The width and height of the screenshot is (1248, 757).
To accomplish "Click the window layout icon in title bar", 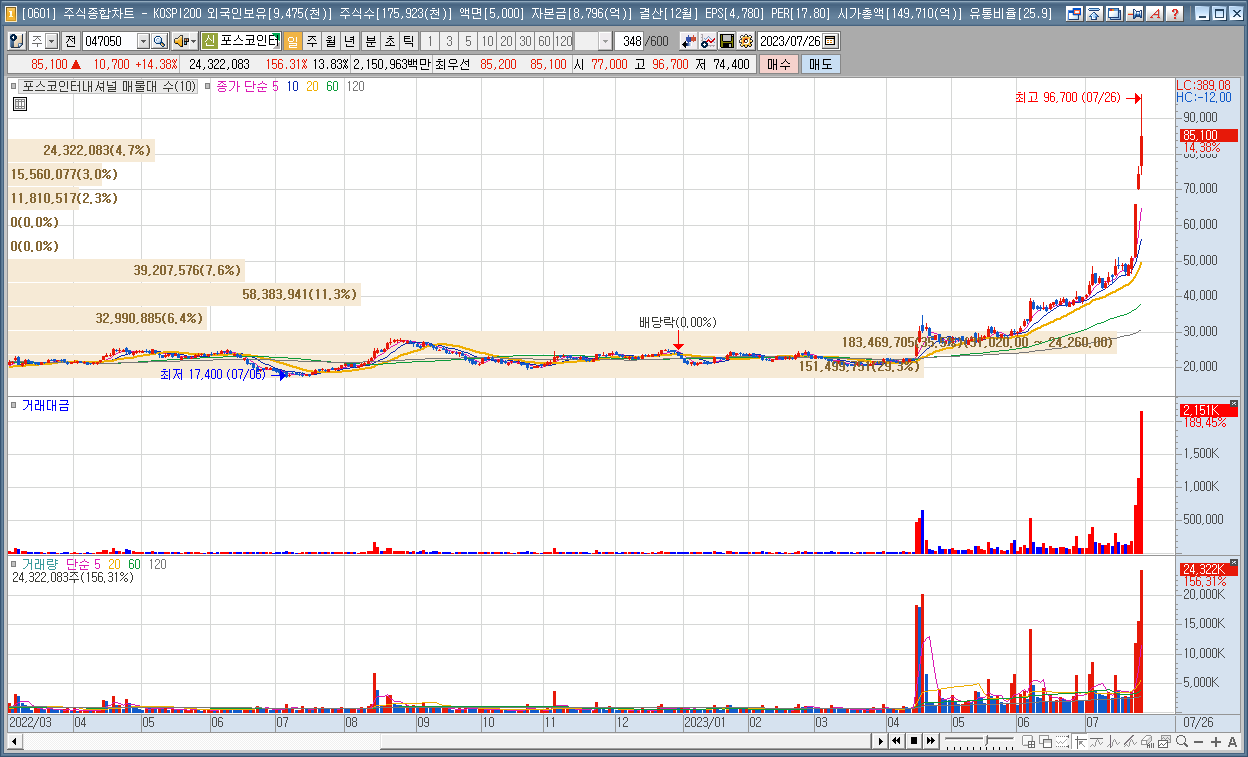I will (x=1073, y=14).
